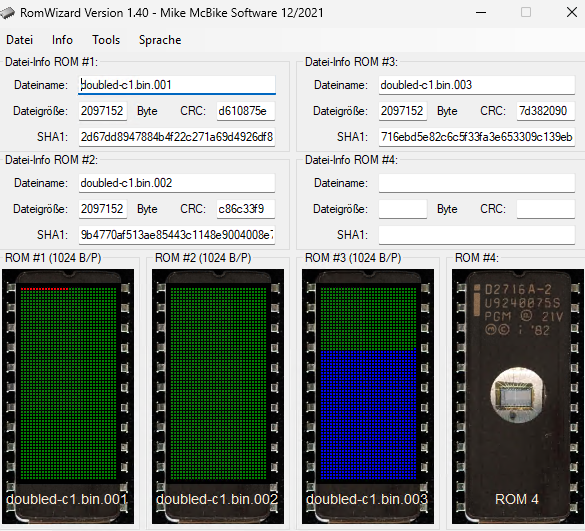The height and width of the screenshot is (531, 585).
Task: Click the ROM #3 chip image
Action: point(368,396)
